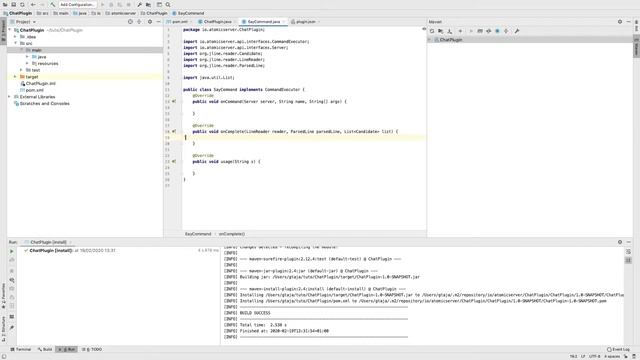Click Generate Sources icon in Maven panel
Viewport: 640px width, 360px height.
[x=440, y=31]
